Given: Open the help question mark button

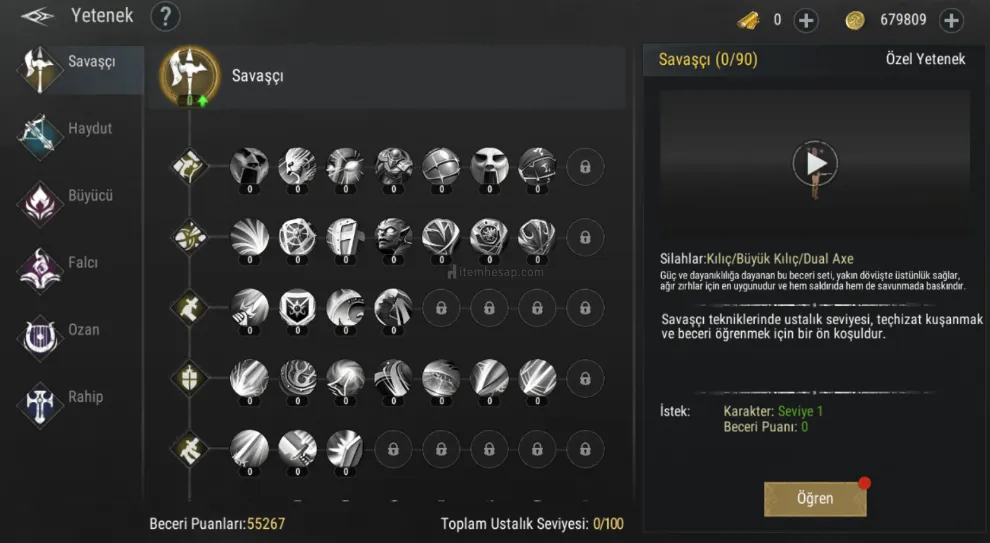Looking at the screenshot, I should pos(165,16).
